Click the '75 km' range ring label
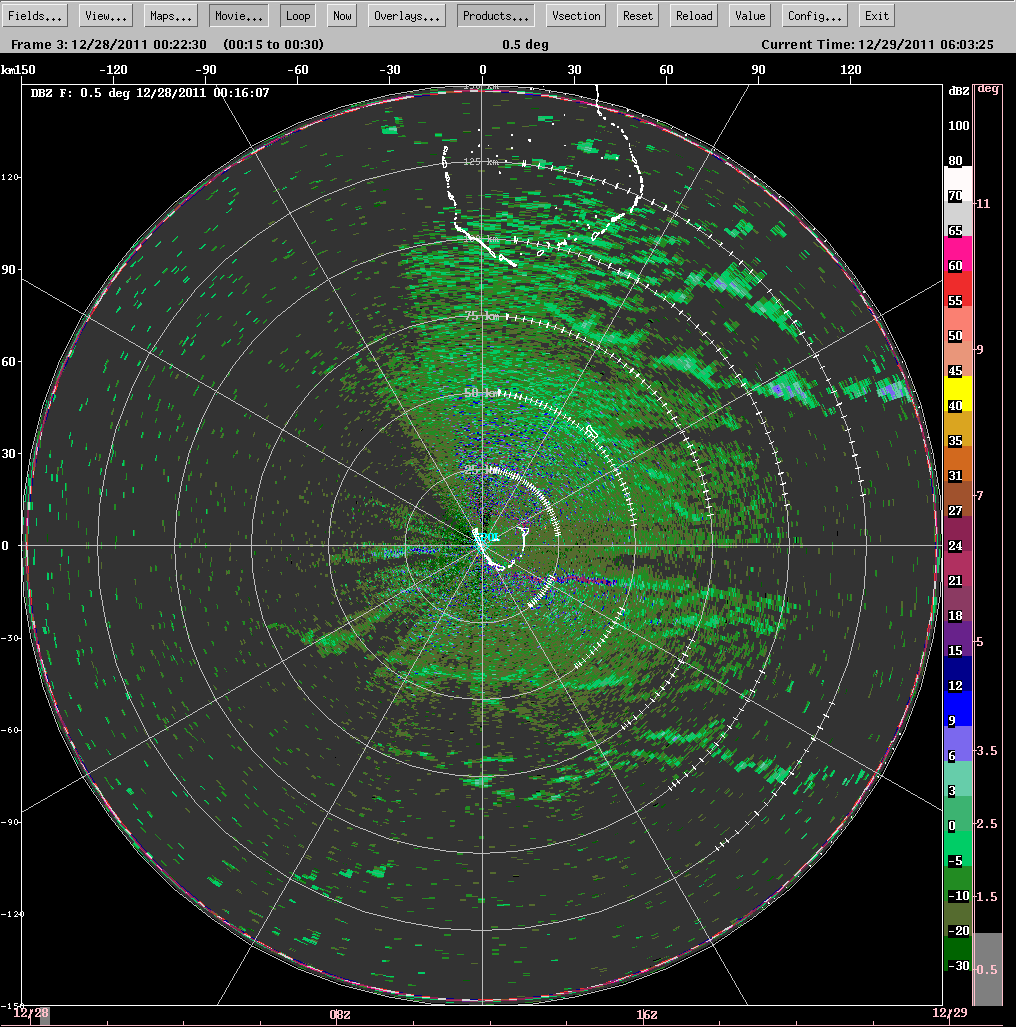1016x1027 pixels. 481,316
